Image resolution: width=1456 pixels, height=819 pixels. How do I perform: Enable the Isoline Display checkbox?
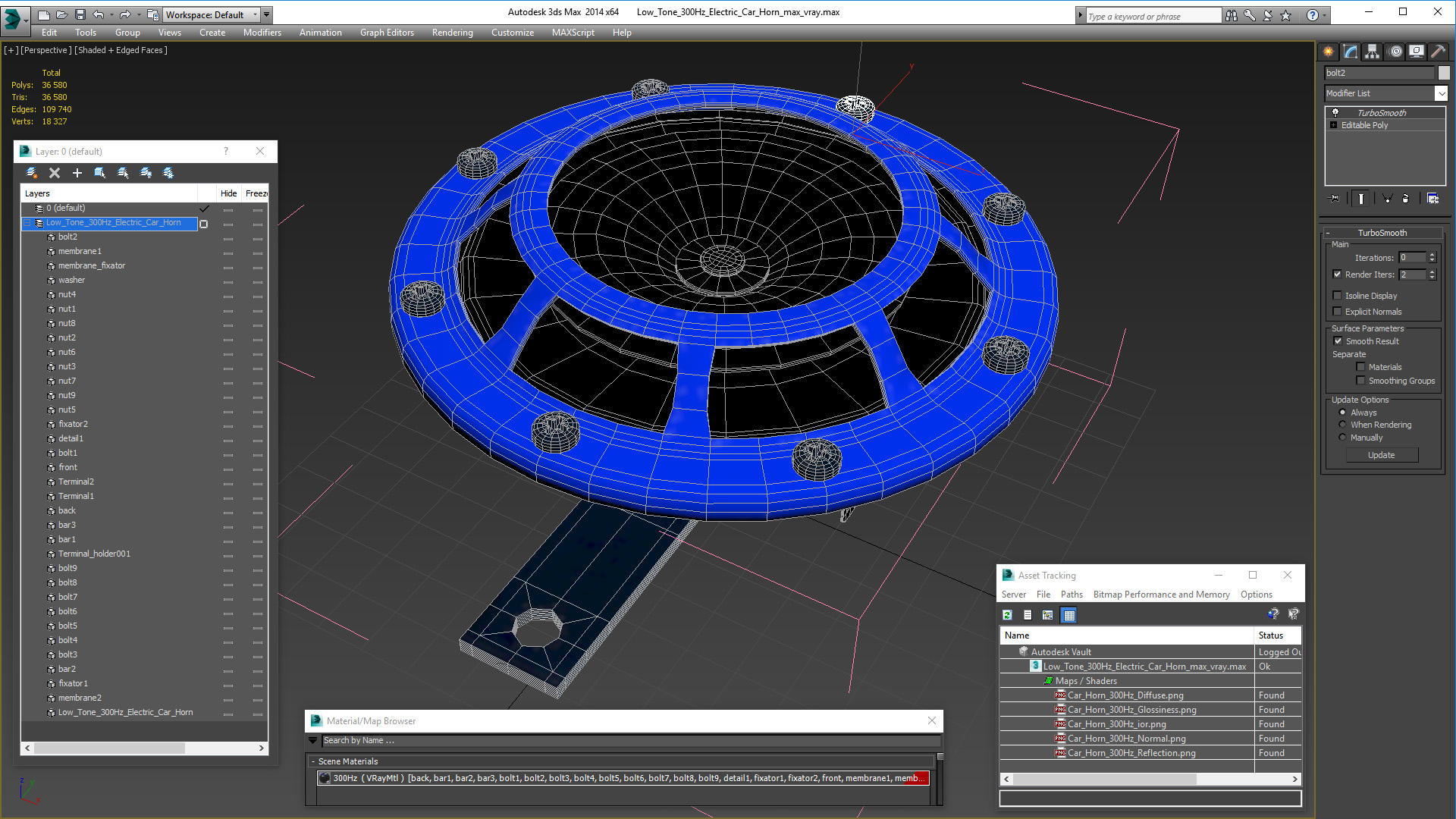(x=1338, y=296)
